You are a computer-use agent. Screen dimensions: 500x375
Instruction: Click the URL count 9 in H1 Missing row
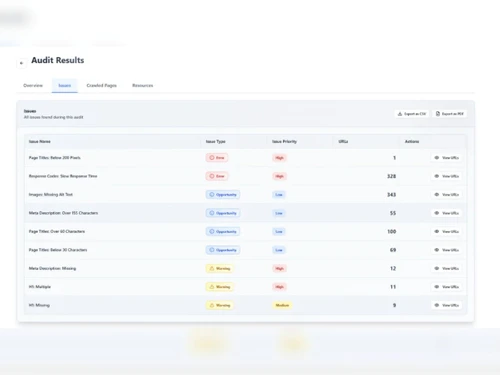point(394,305)
